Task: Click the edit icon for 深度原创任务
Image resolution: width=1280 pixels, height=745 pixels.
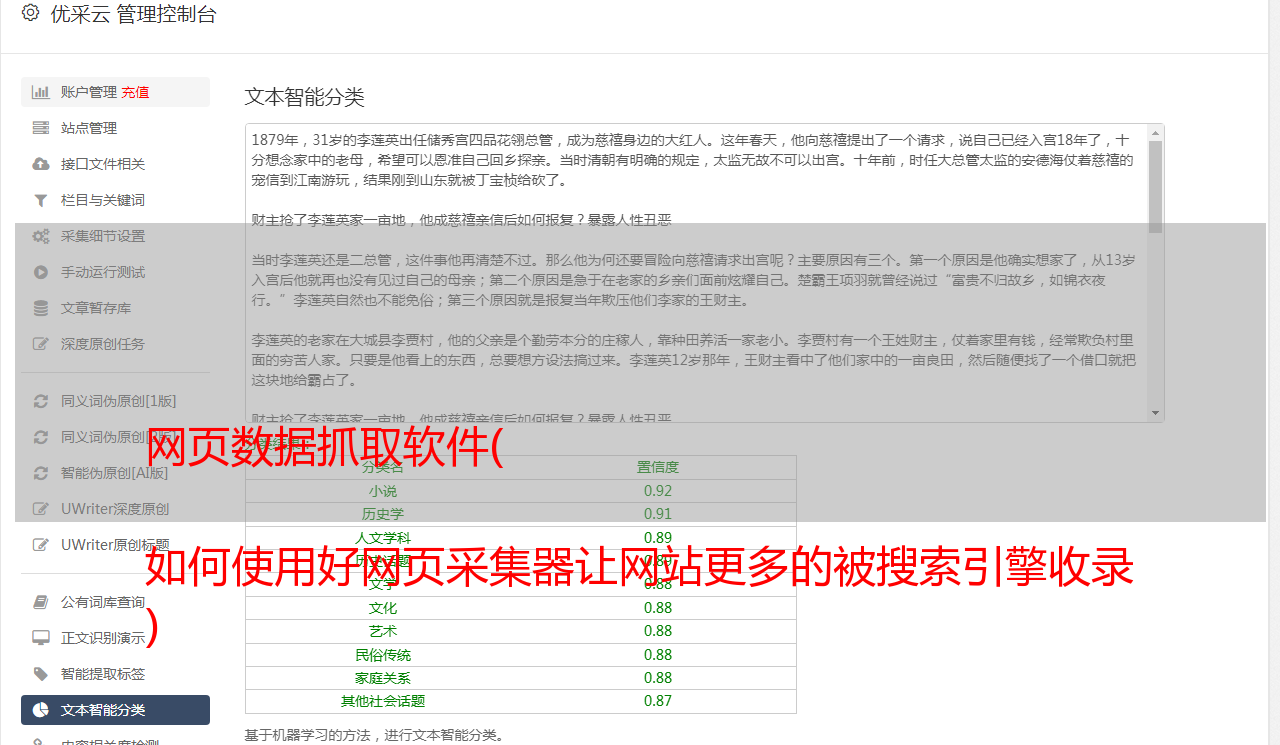Action: click(x=41, y=344)
